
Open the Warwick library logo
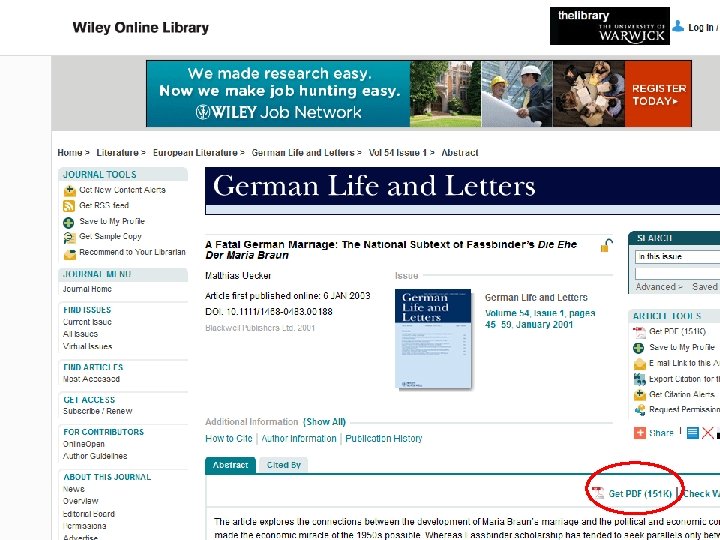pyautogui.click(x=609, y=26)
